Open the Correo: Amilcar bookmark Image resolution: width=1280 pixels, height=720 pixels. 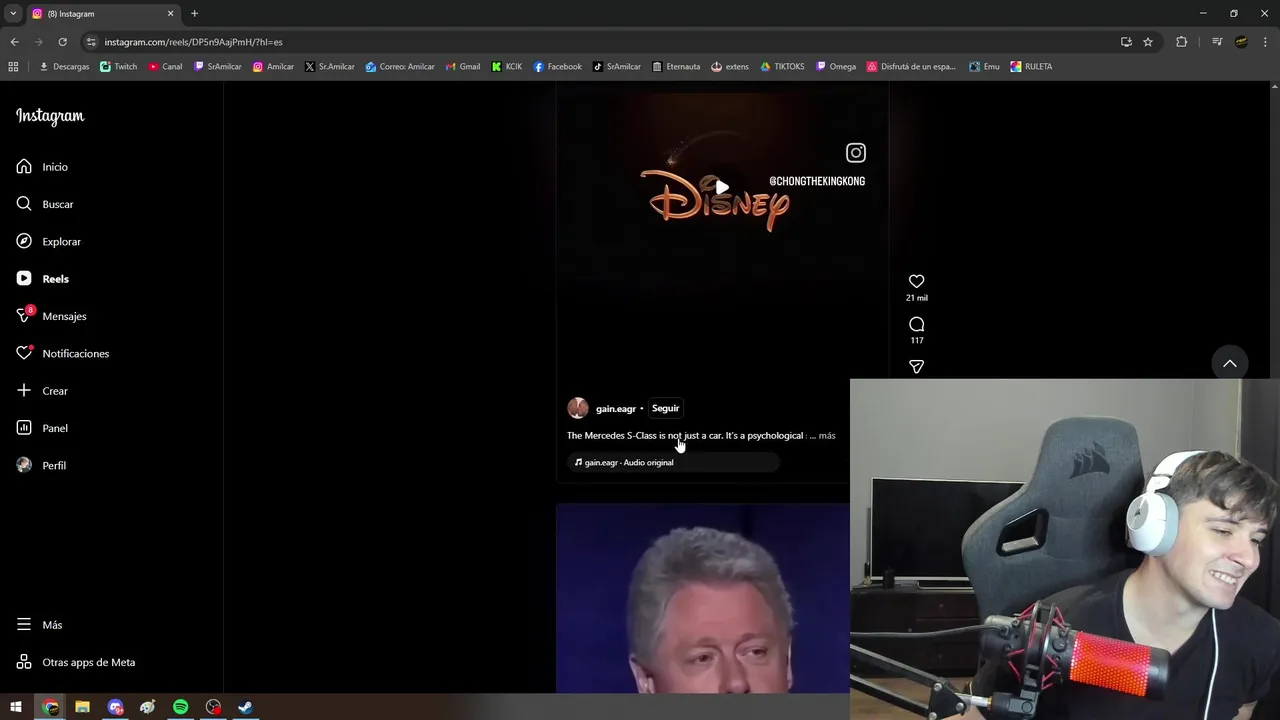[400, 67]
